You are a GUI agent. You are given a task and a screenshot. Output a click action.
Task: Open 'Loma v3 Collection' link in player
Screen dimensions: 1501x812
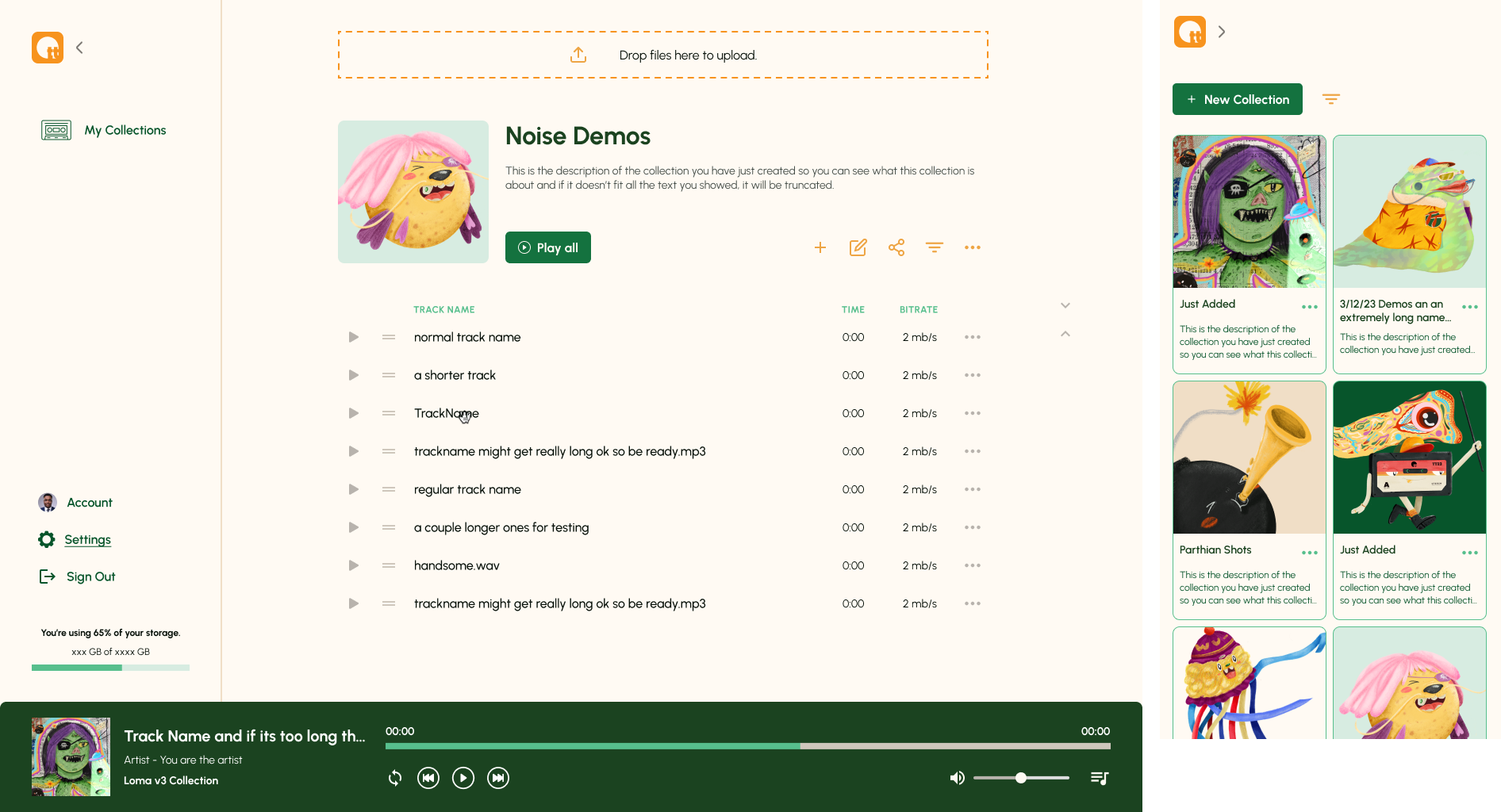click(171, 780)
